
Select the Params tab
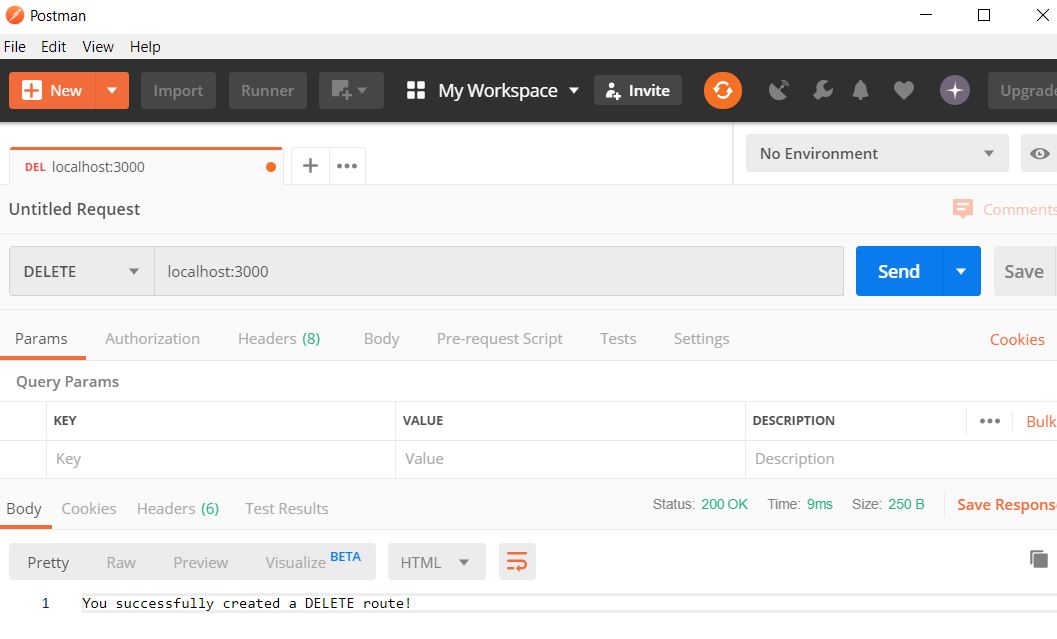pos(41,338)
